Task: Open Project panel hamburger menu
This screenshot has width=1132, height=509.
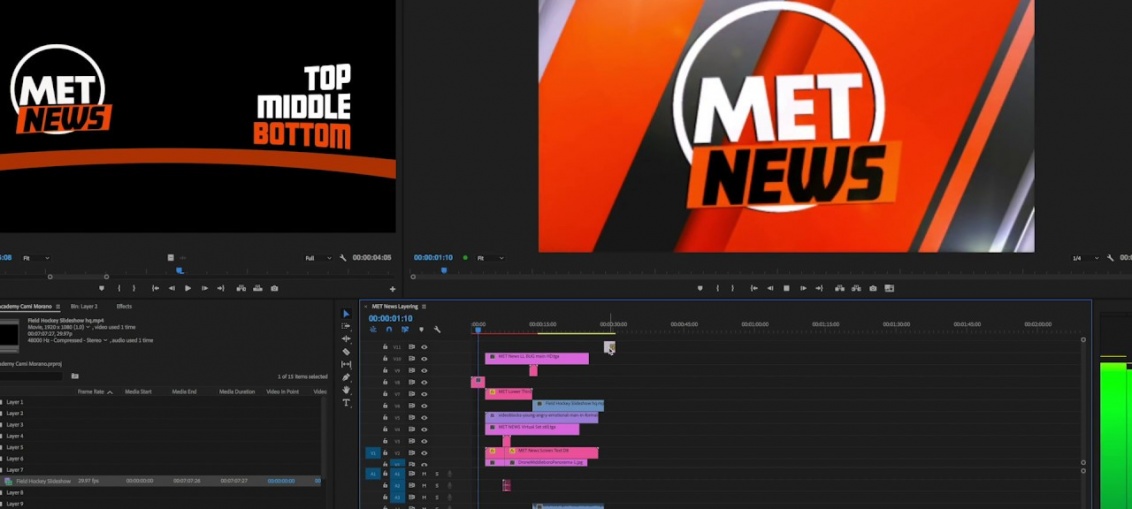Action: (x=58, y=307)
